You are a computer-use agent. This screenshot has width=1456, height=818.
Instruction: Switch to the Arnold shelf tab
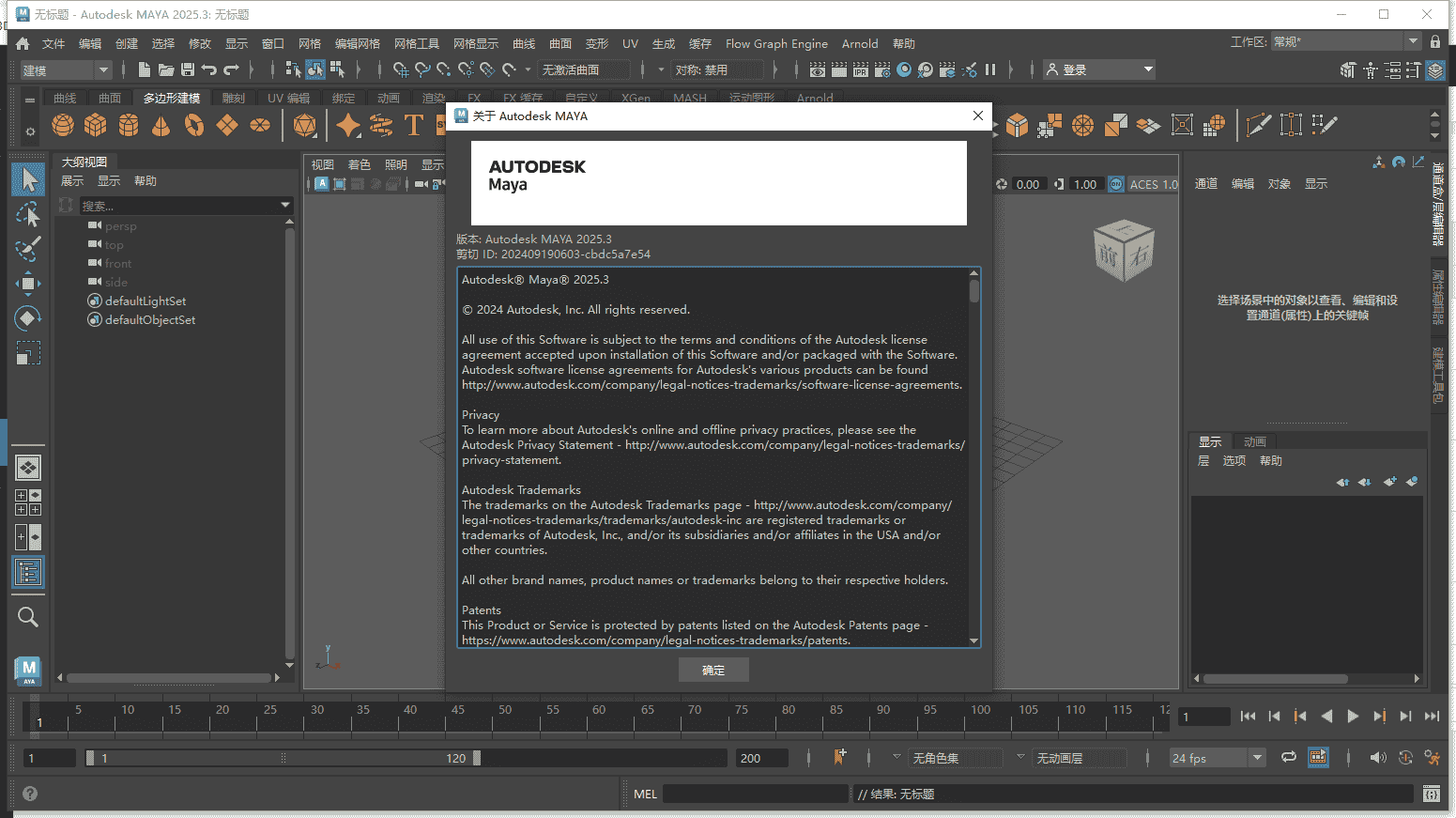(x=815, y=98)
